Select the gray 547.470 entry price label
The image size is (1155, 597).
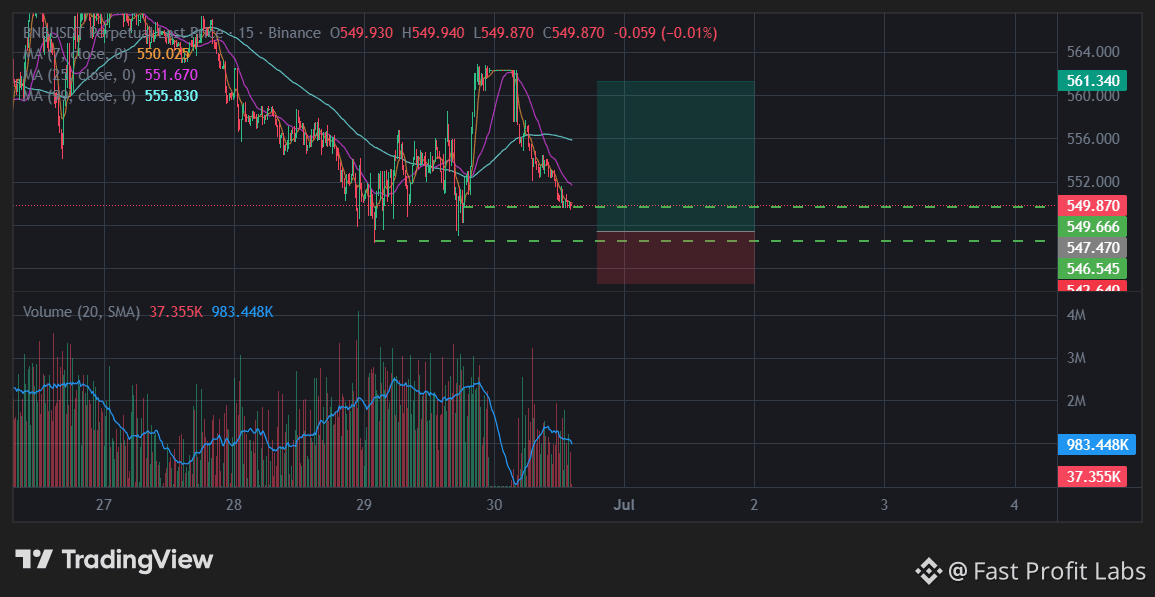pos(1092,248)
